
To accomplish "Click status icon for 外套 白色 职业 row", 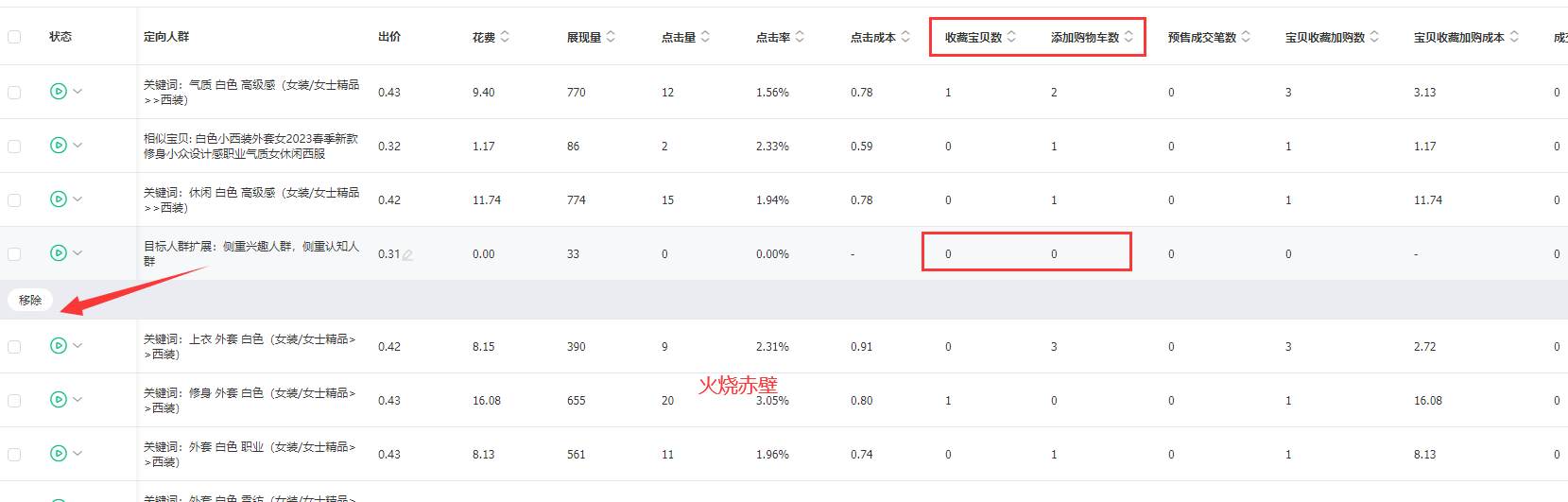I will pos(59,454).
